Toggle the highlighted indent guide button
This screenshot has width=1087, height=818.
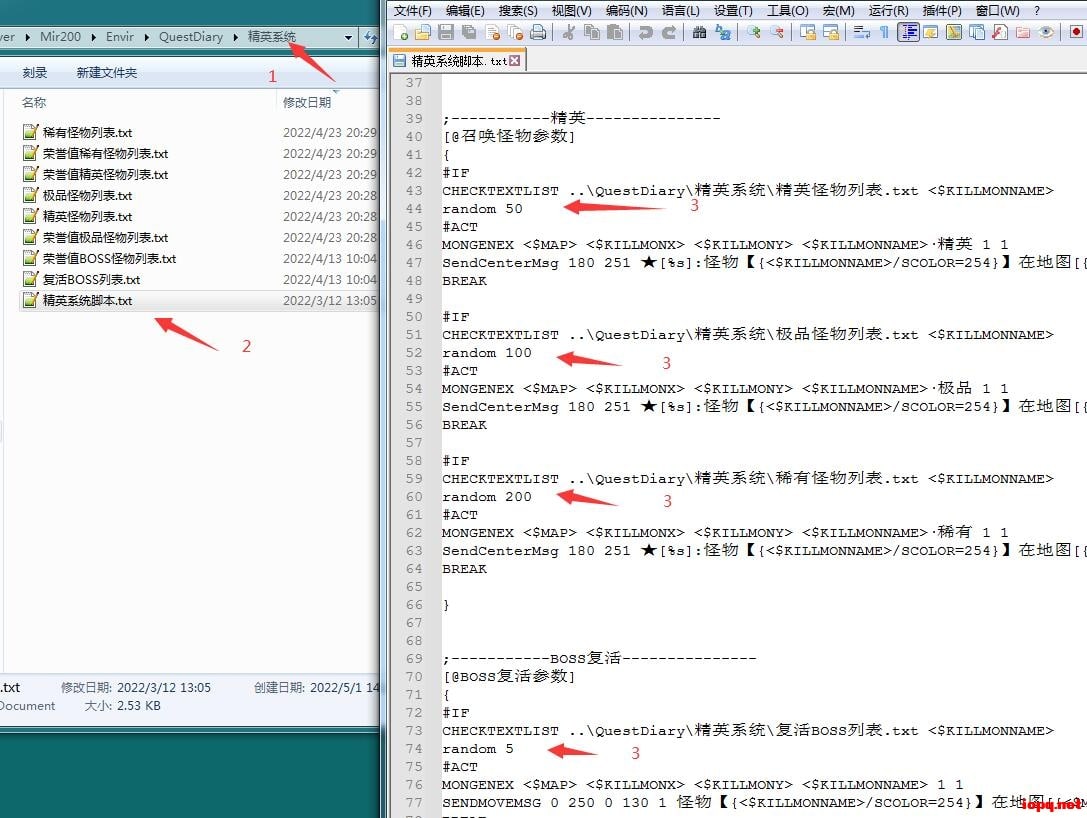coord(908,32)
